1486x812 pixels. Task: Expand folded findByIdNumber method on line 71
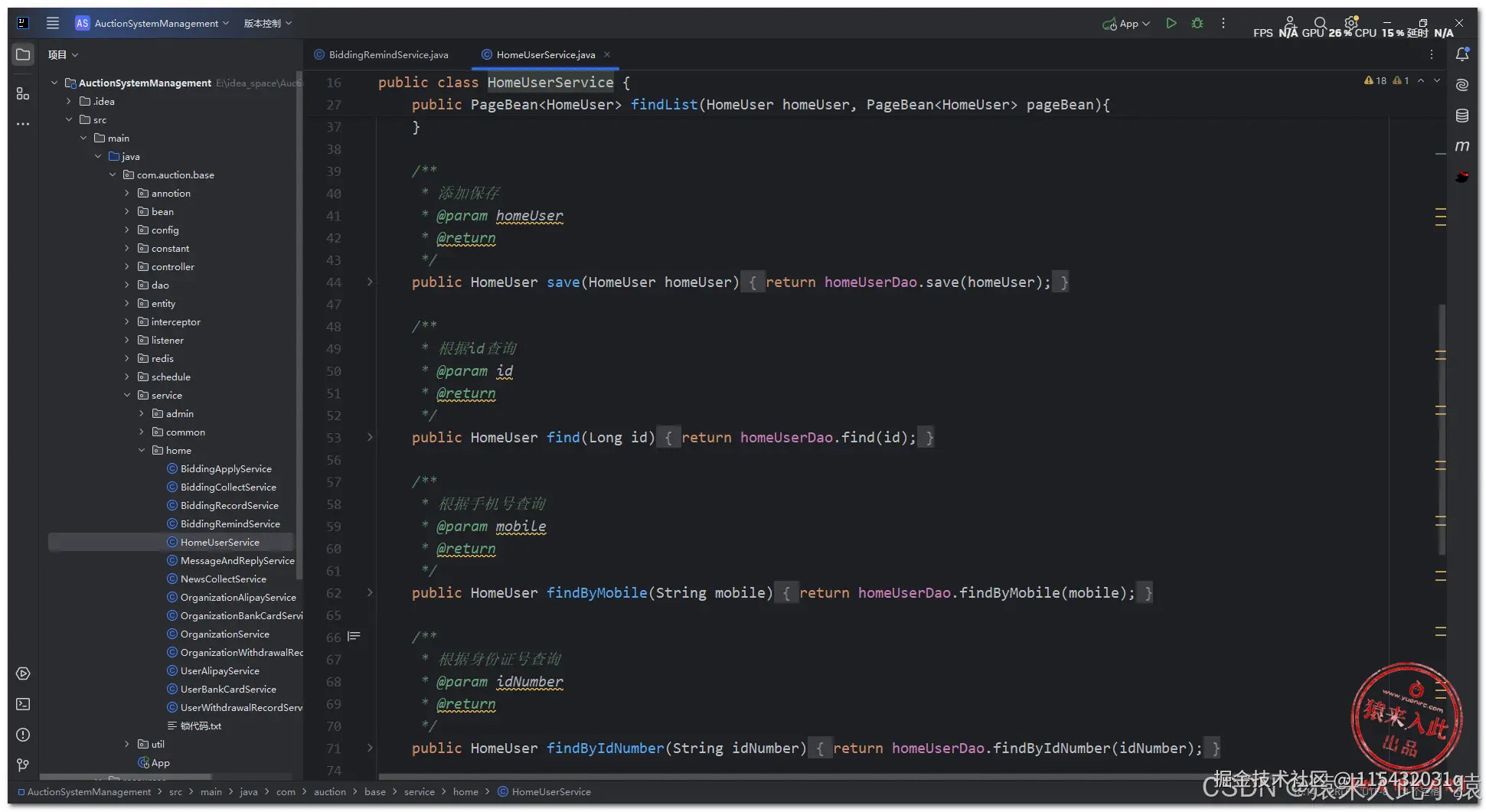pyautogui.click(x=370, y=748)
